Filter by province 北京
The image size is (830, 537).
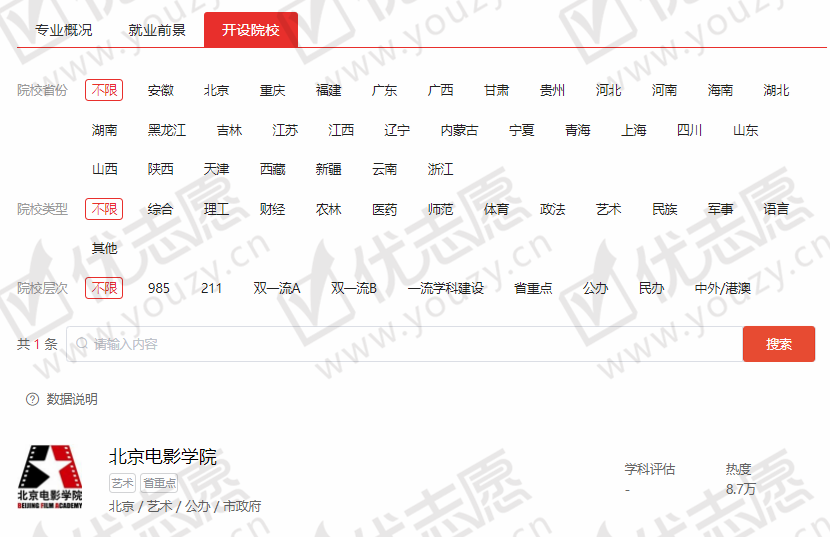click(x=216, y=90)
